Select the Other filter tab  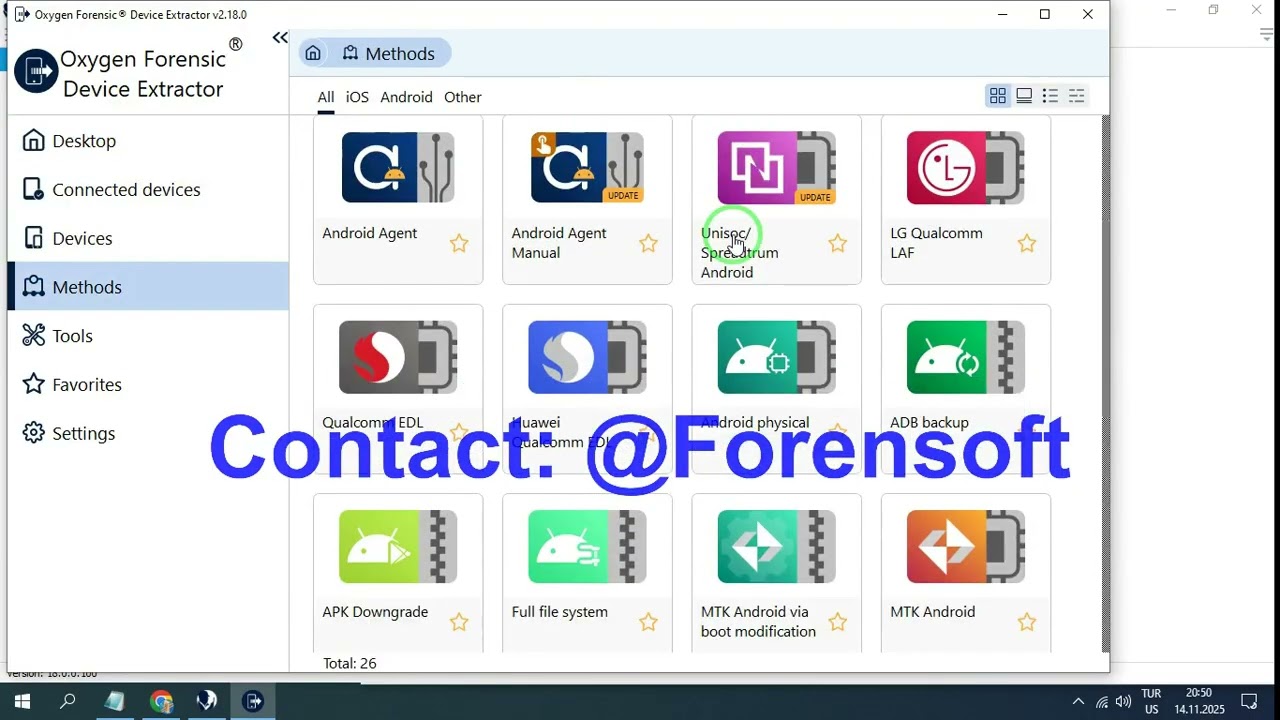point(463,97)
